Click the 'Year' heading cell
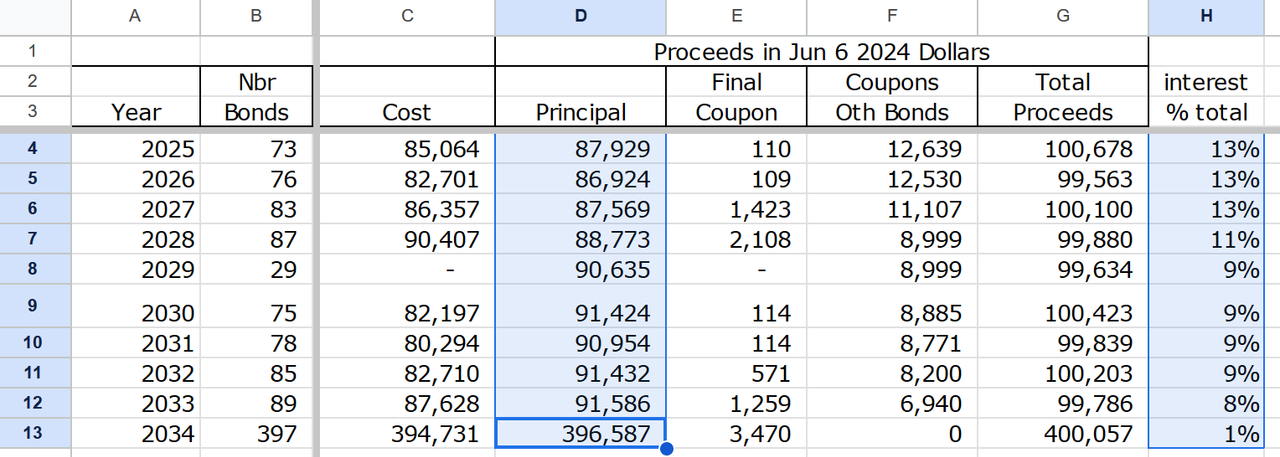Image resolution: width=1280 pixels, height=457 pixels. pos(135,112)
